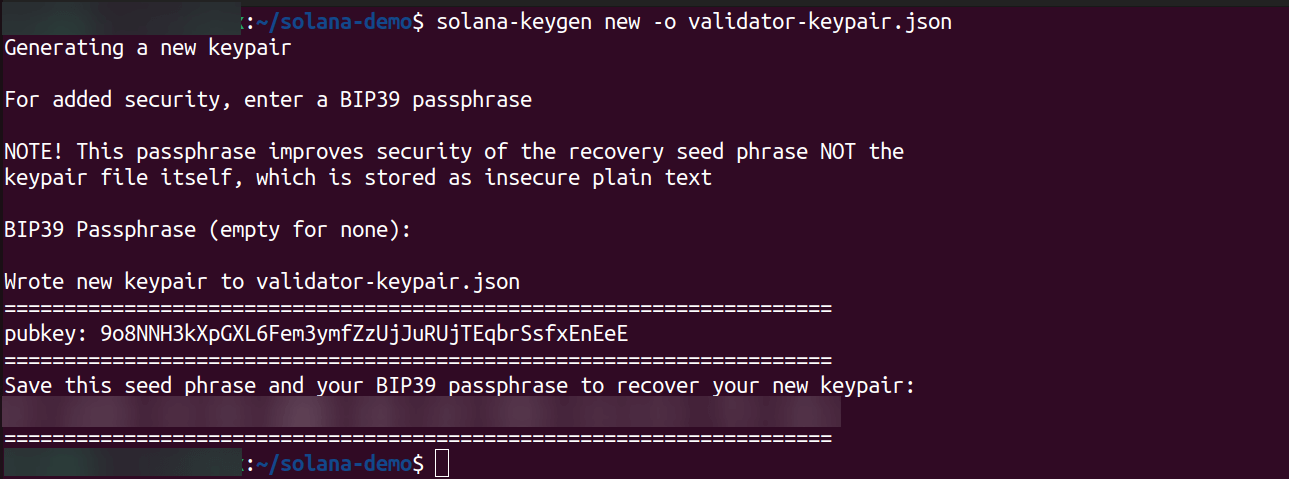Viewport: 1289px width, 479px height.
Task: Click the "Wrote new keypair to" output line
Action: [262, 281]
